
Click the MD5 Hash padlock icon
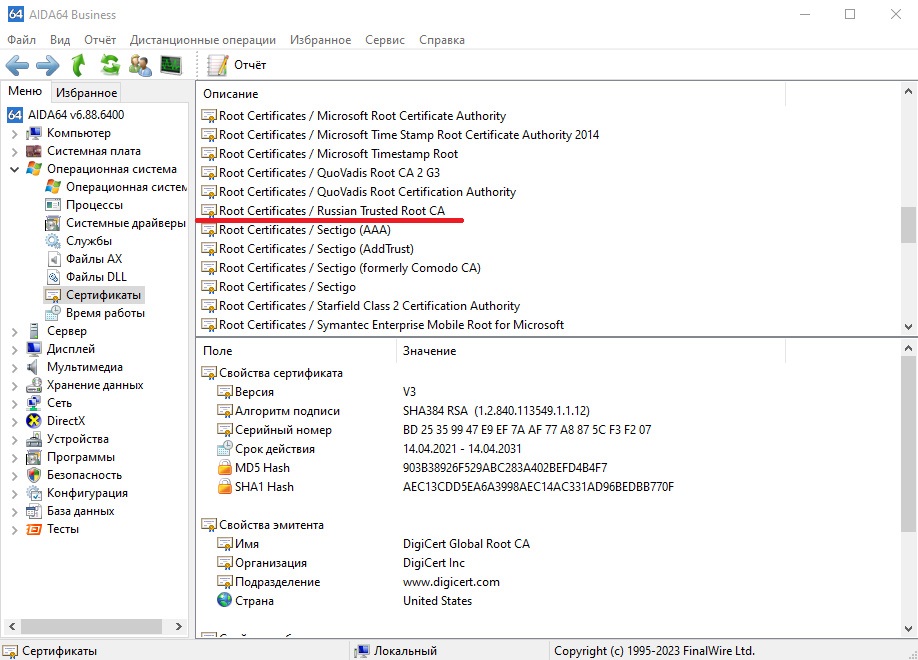coord(225,467)
